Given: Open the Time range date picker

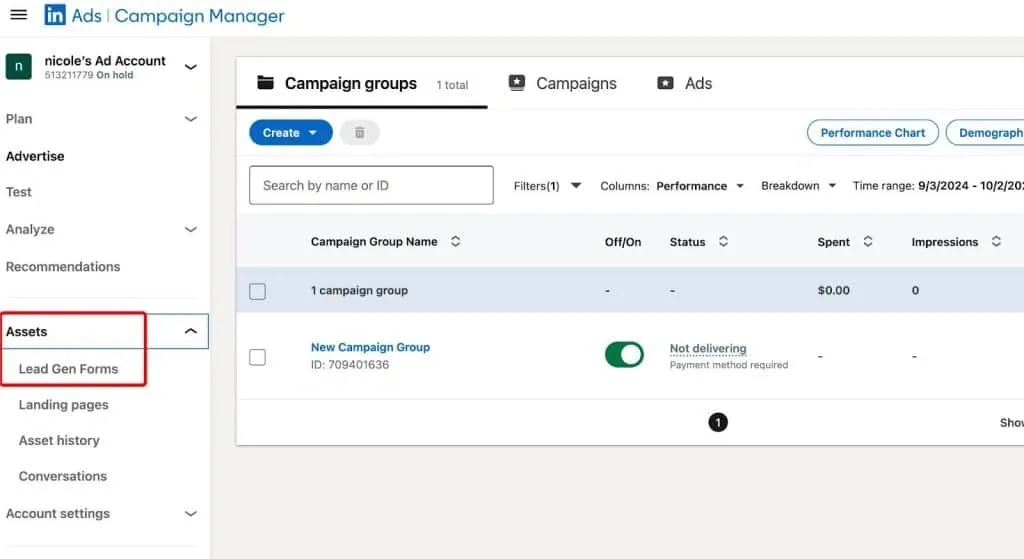Looking at the screenshot, I should tap(938, 186).
